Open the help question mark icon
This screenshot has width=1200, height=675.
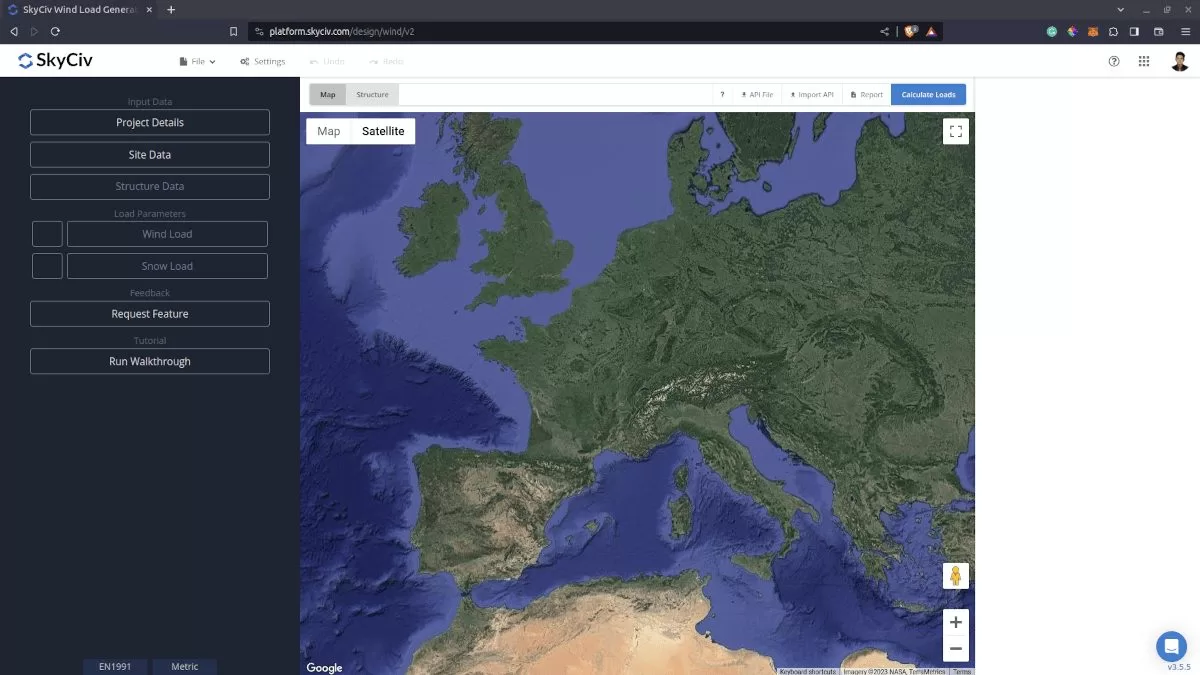tap(1114, 61)
